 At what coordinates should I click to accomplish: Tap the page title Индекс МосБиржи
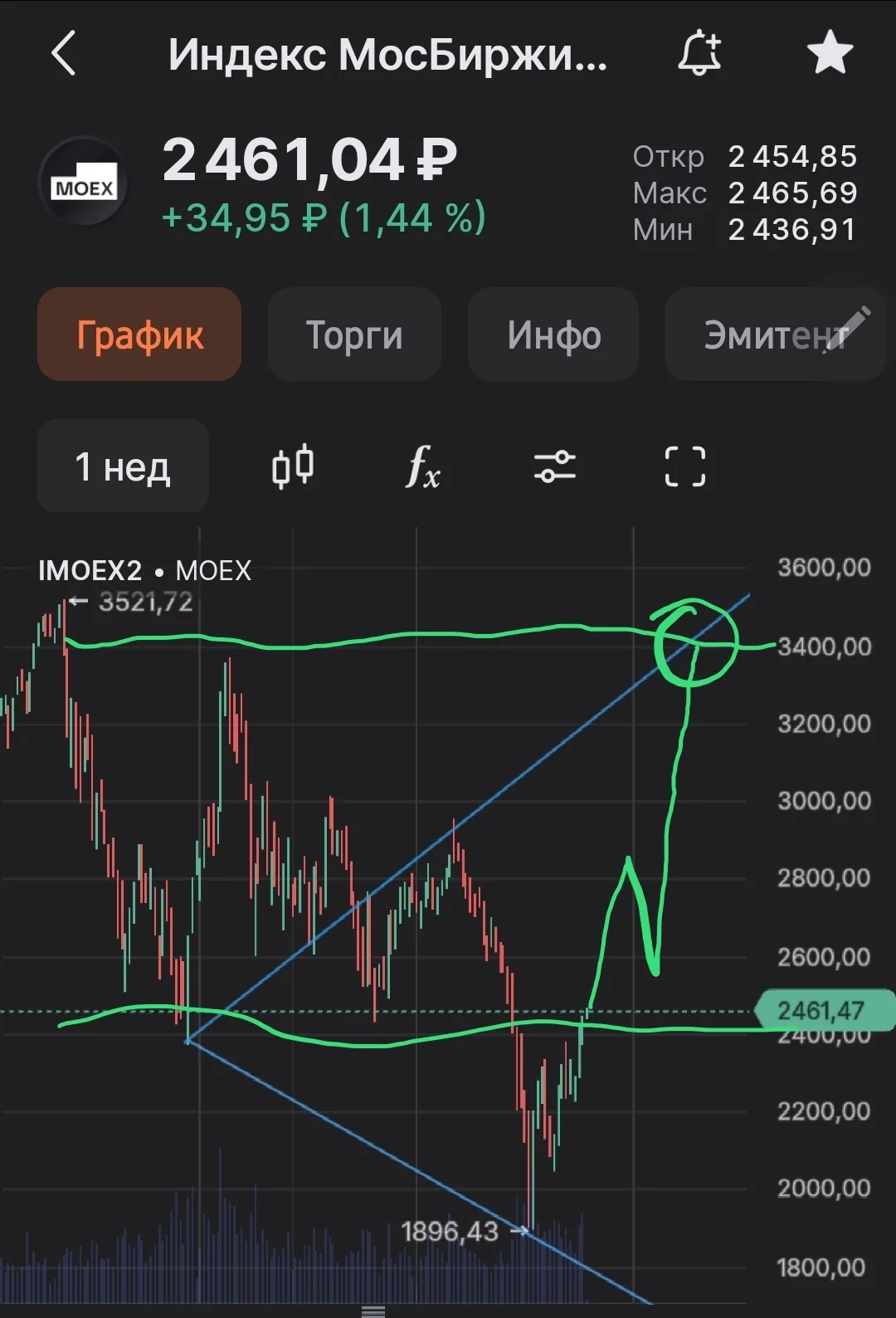tap(387, 55)
